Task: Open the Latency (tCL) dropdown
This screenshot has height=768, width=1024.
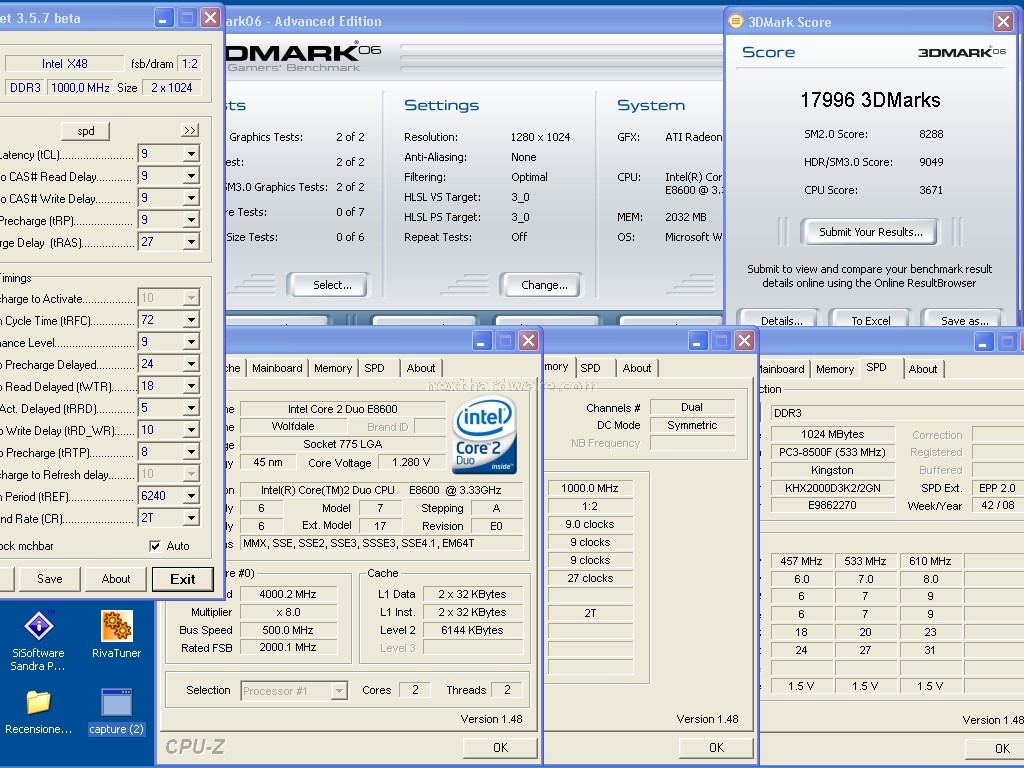Action: point(191,154)
